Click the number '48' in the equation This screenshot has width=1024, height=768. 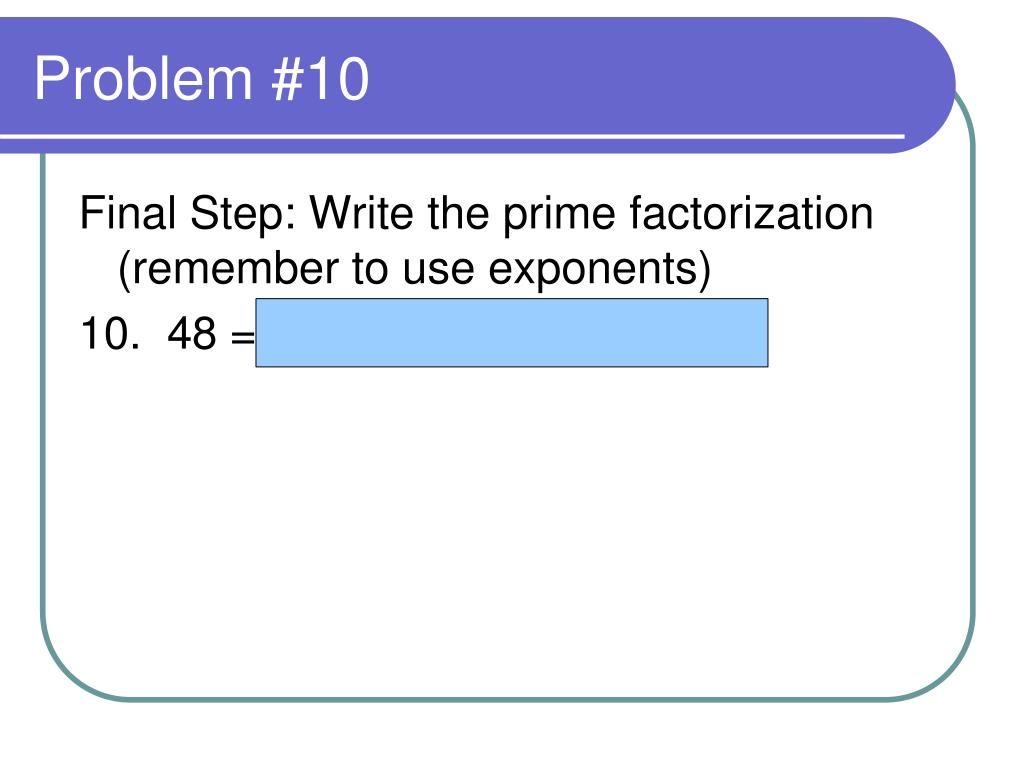[x=191, y=334]
